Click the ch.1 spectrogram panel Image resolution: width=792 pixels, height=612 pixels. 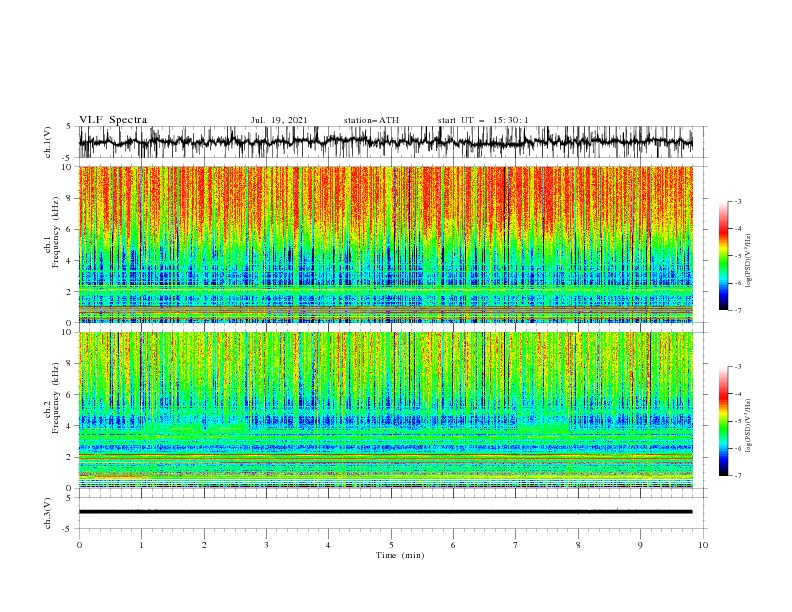click(x=385, y=244)
